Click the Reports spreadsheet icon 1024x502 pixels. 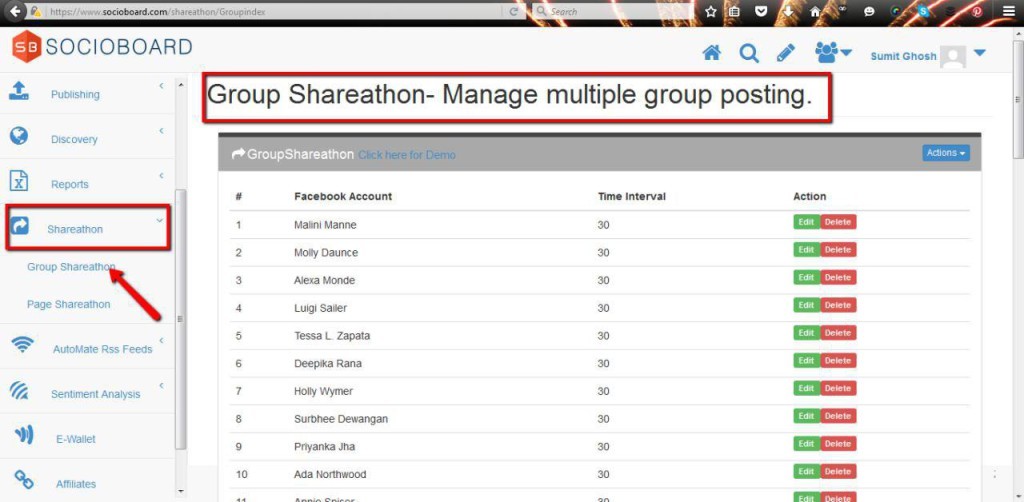coord(20,181)
